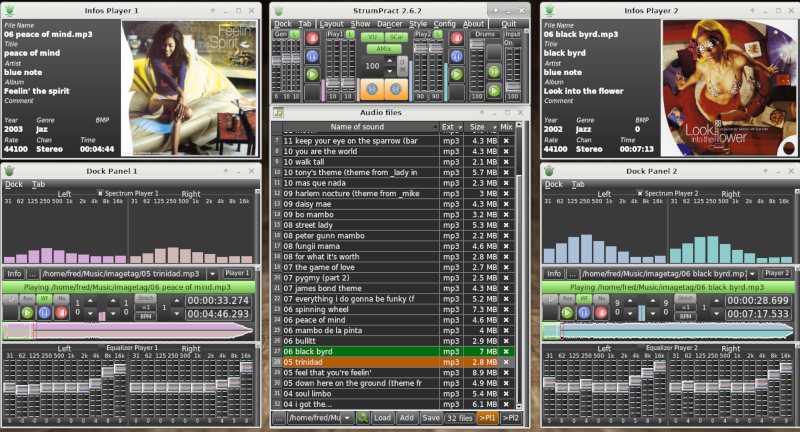Click Mix X icon for 08 street lady

(x=506, y=225)
